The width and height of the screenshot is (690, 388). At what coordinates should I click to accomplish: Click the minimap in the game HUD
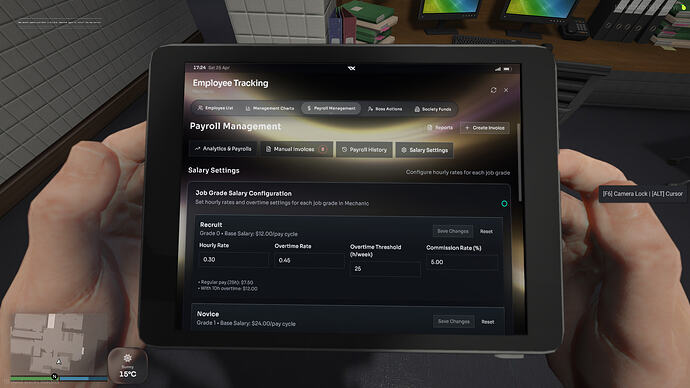click(59, 345)
